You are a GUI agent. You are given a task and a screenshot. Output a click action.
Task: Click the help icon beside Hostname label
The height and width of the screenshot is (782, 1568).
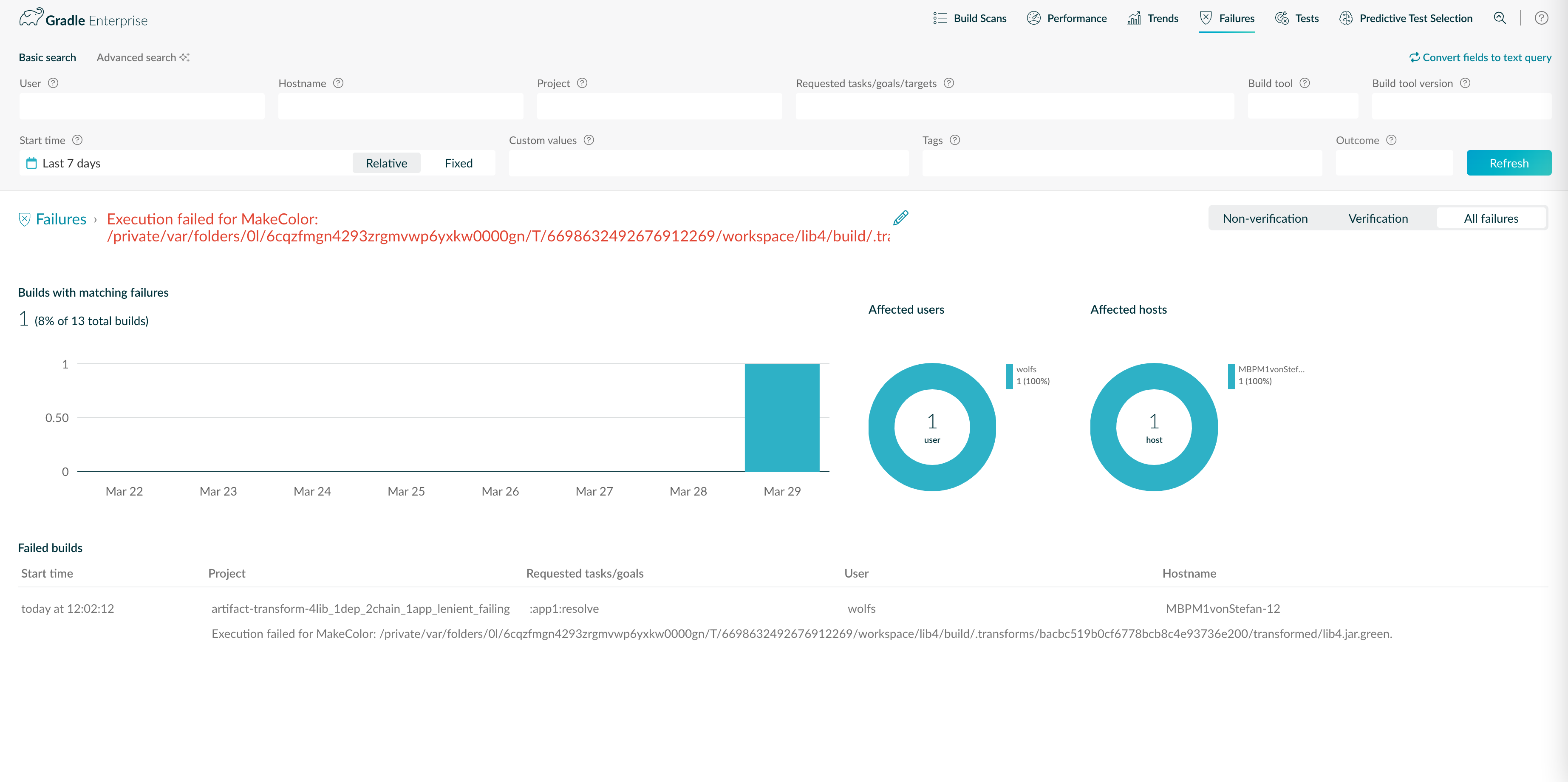click(x=338, y=83)
